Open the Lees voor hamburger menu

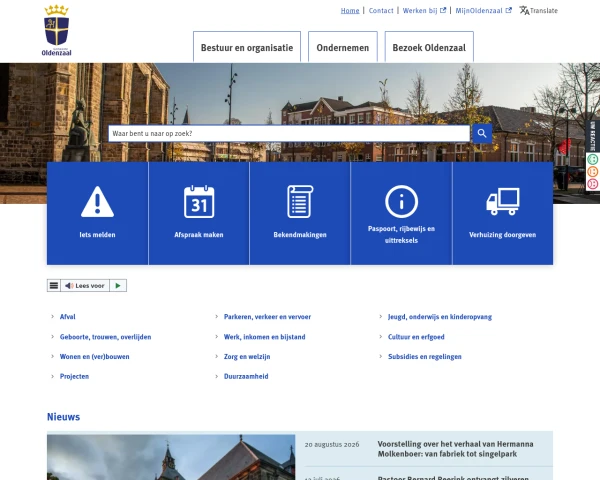tap(54, 286)
